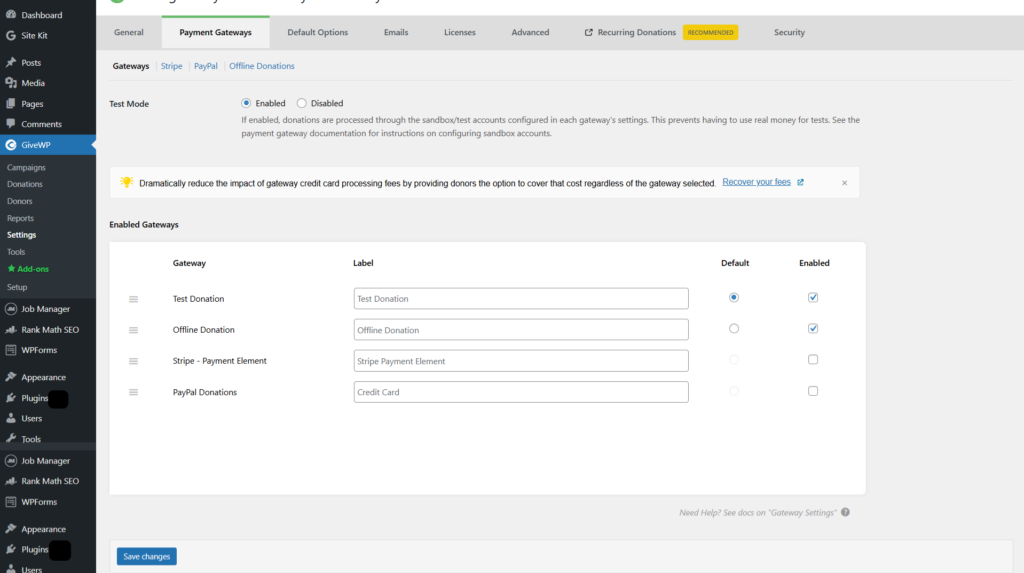This screenshot has width=1024, height=573.
Task: Click the PayPal Donations reorder handle
Action: 133,392
